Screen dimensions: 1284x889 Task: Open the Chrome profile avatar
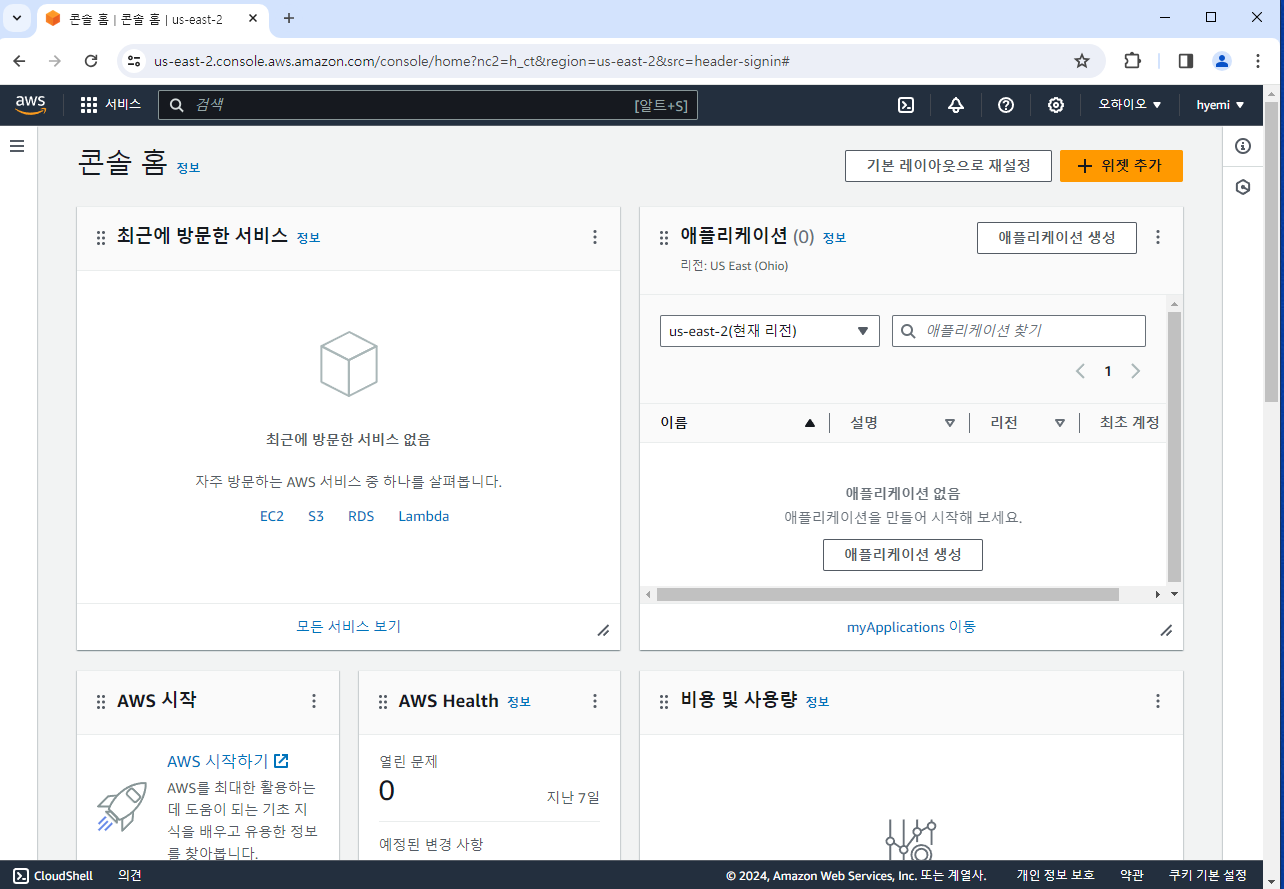point(1222,61)
